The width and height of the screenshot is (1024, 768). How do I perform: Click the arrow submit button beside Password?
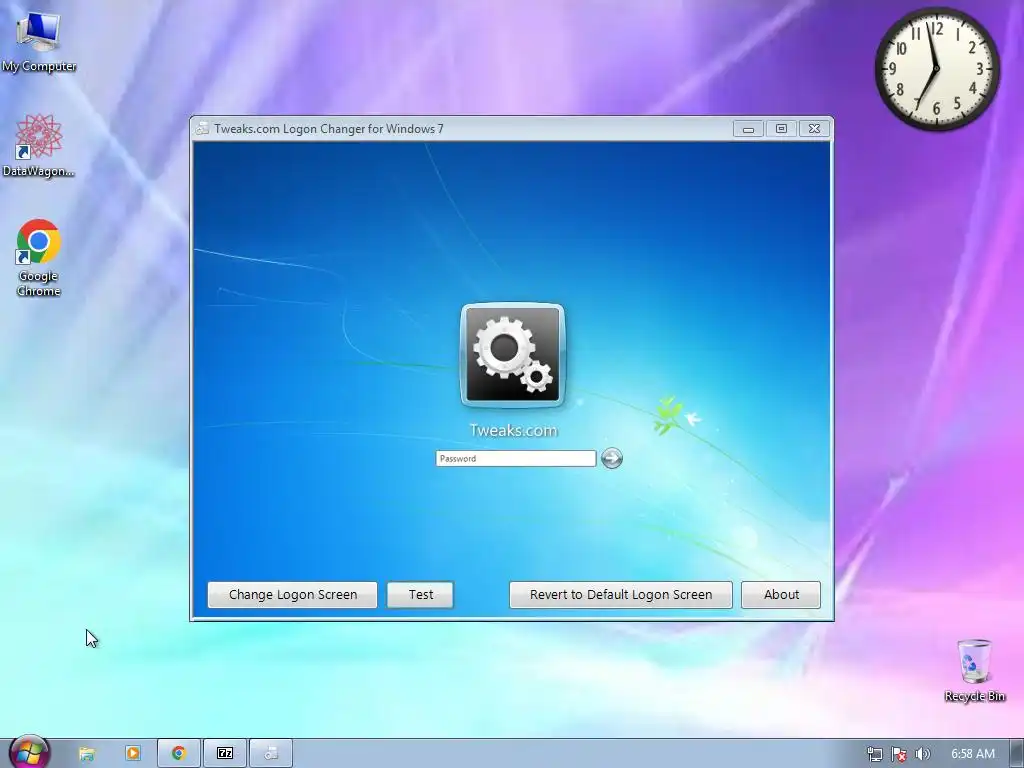[612, 458]
